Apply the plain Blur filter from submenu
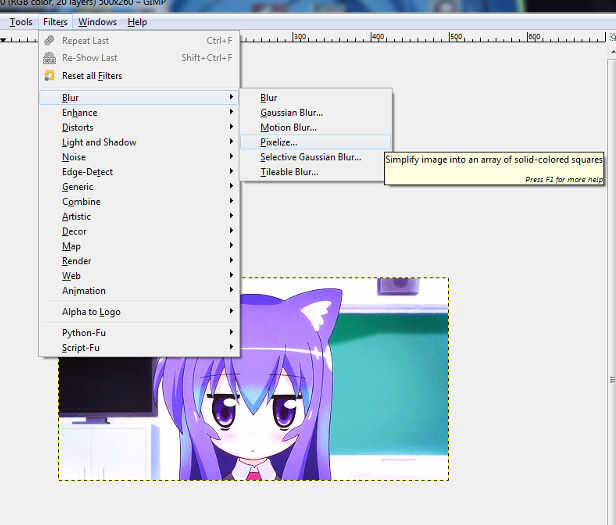Image resolution: width=616 pixels, height=525 pixels. [316, 97]
